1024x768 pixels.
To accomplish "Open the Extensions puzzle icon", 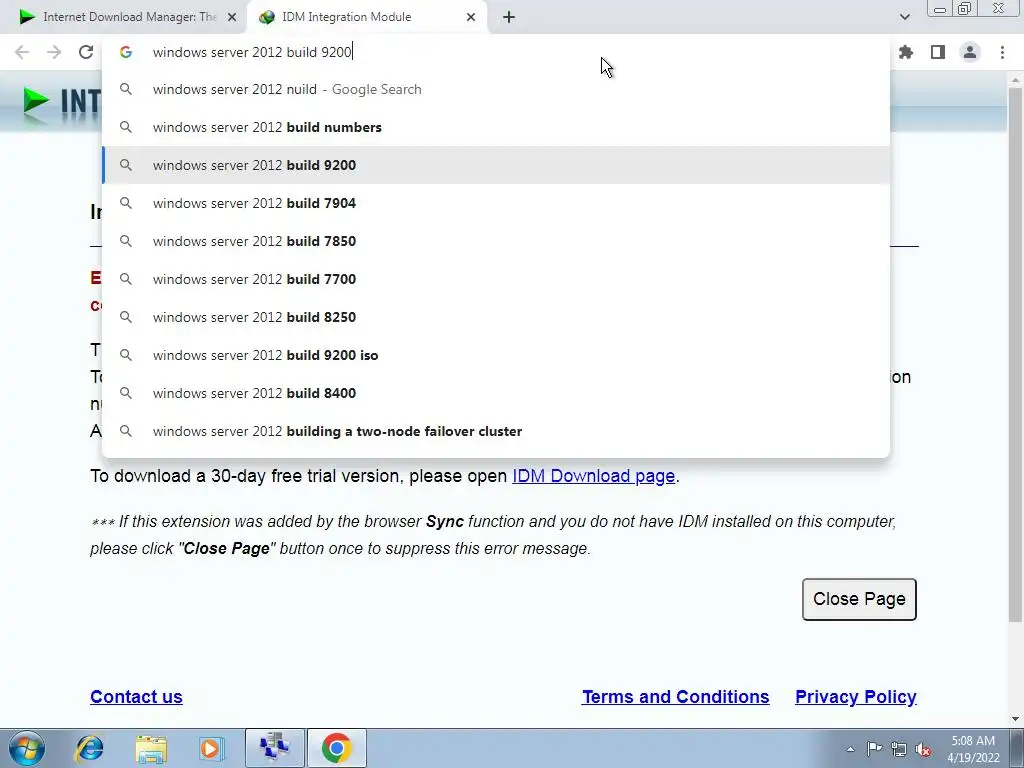I will coord(906,52).
